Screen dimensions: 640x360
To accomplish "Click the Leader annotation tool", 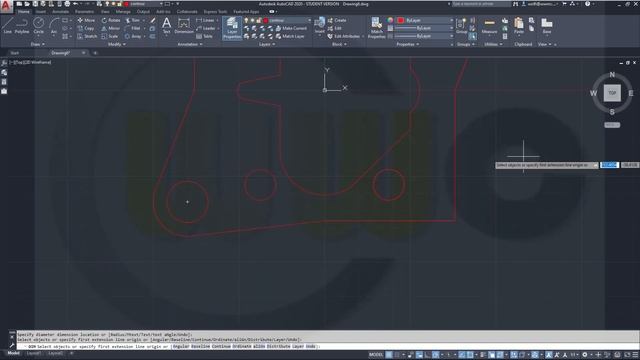I will tap(205, 28).
